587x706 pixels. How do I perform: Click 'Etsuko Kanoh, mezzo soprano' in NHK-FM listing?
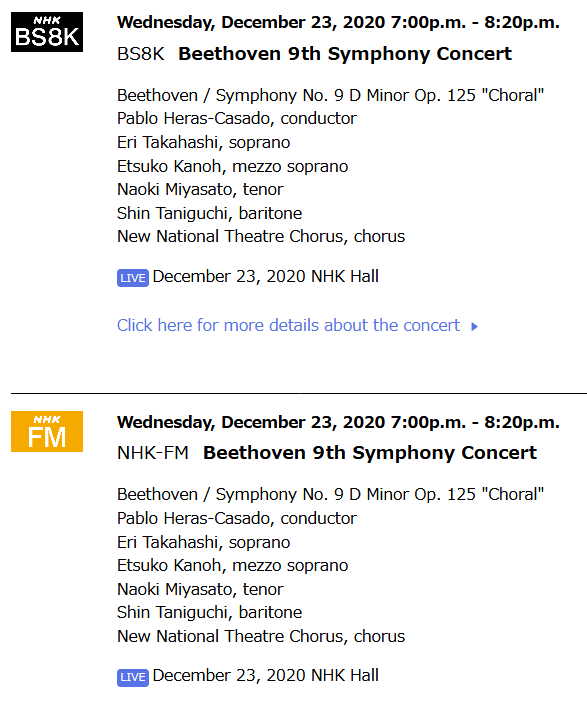coord(233,566)
